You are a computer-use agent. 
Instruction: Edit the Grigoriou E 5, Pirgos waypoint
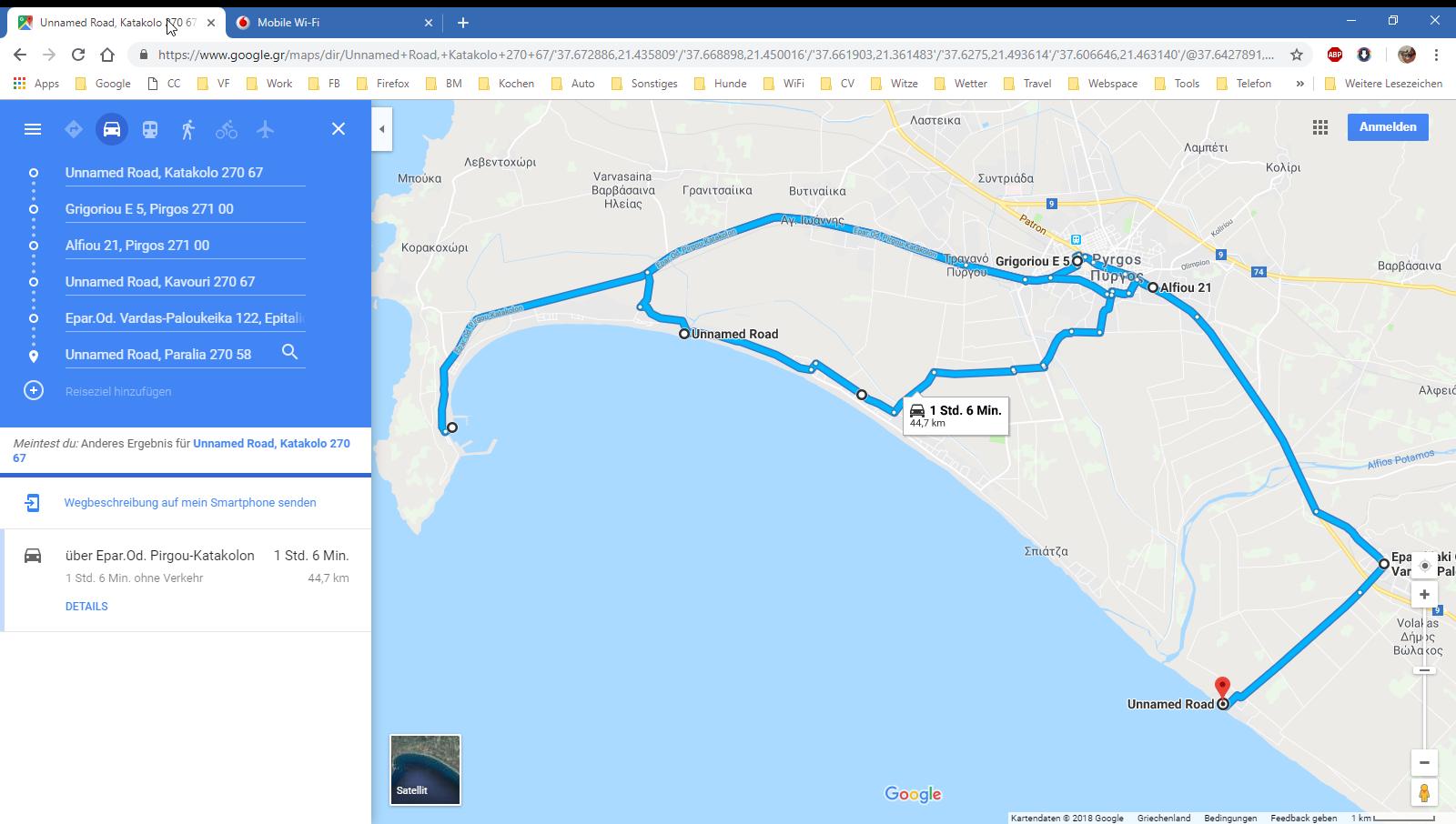(185, 208)
